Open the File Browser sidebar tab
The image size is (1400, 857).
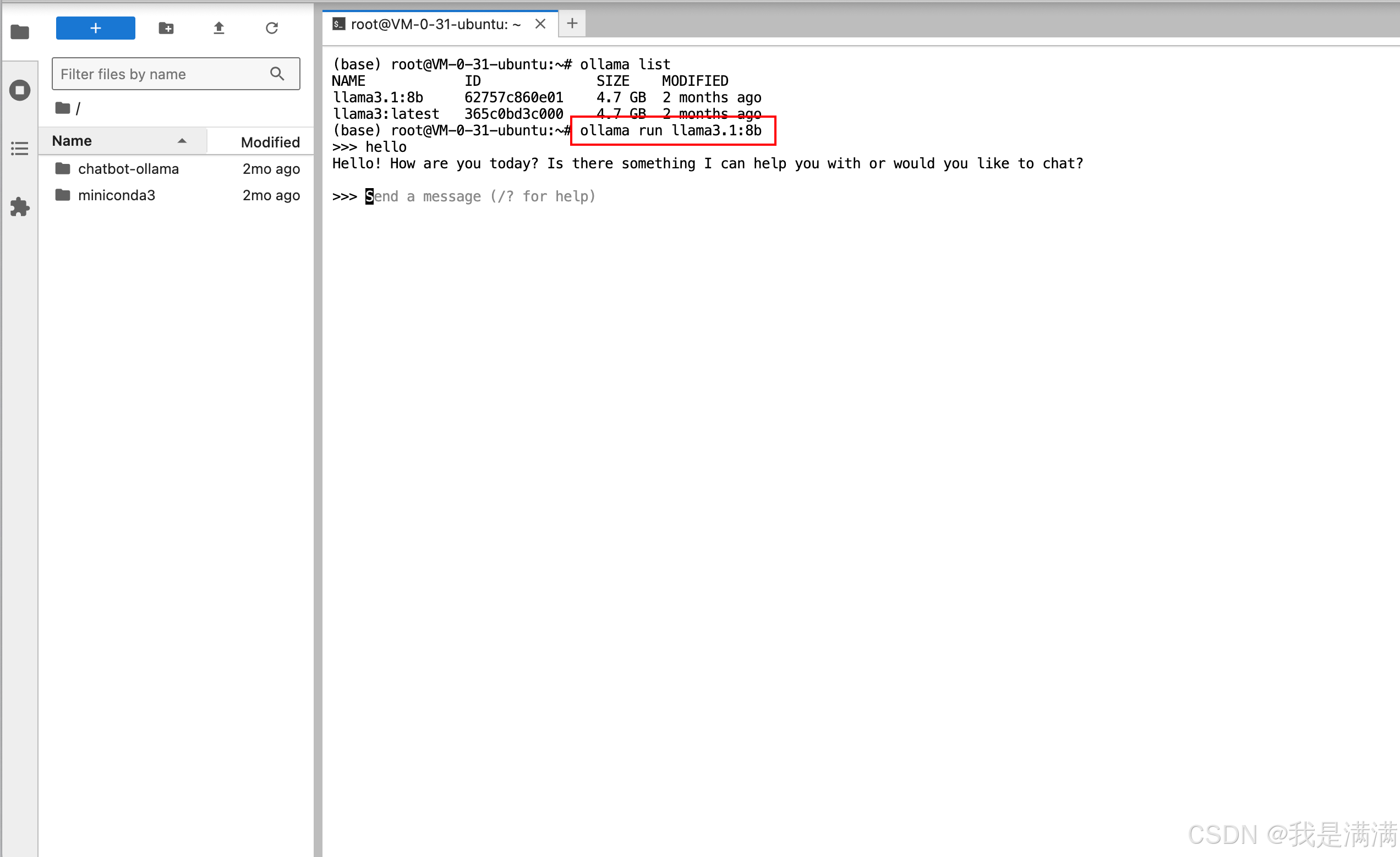pos(20,32)
